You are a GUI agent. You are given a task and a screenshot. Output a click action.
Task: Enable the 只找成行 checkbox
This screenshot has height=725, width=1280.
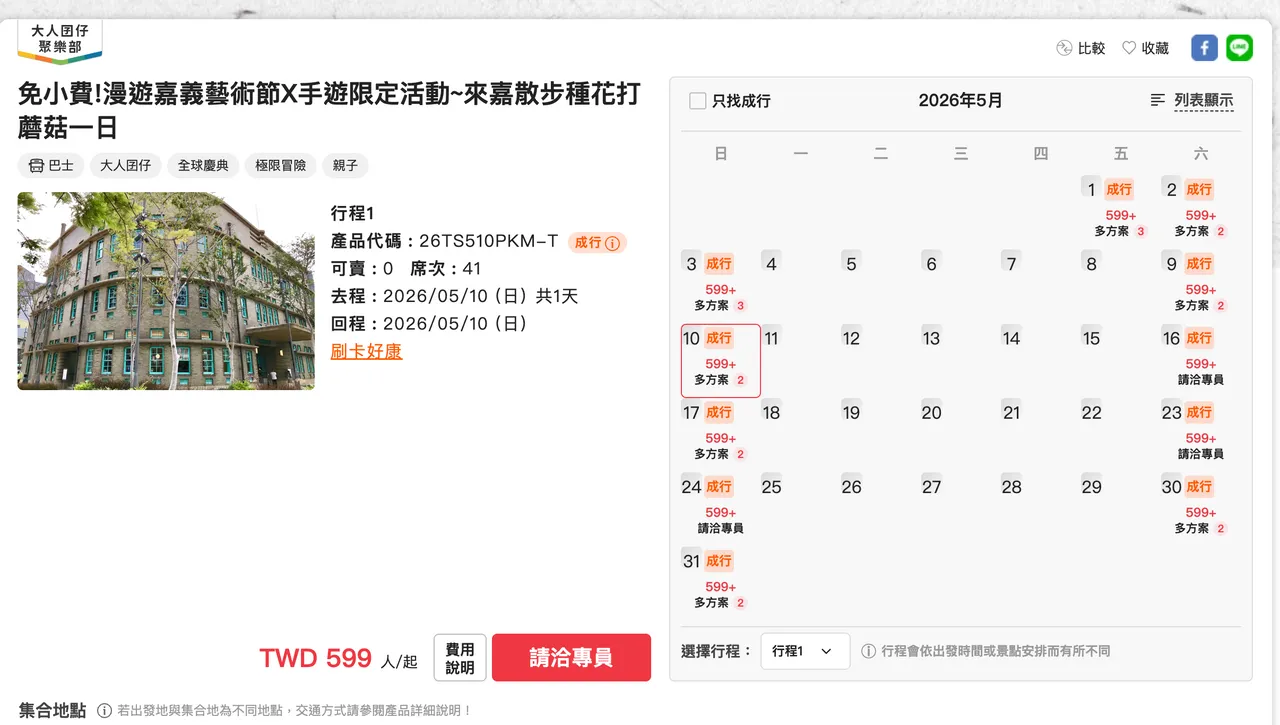click(x=698, y=101)
